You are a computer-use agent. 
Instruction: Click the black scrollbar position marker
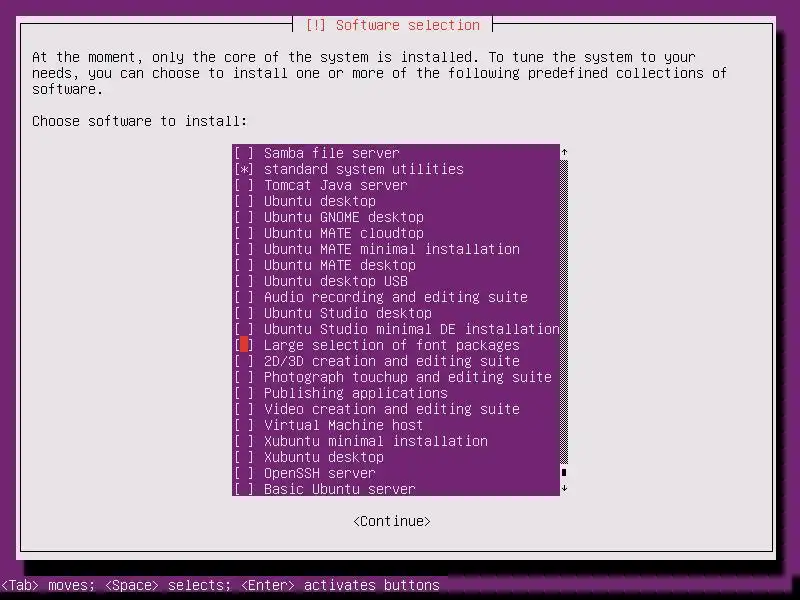(564, 472)
